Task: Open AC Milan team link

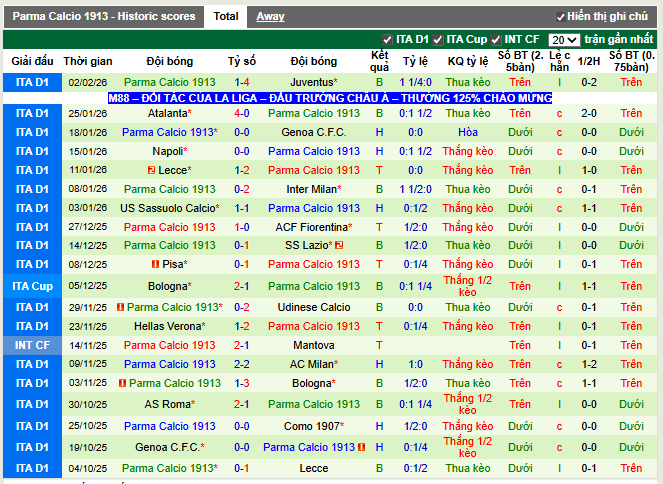Action: pos(312,364)
